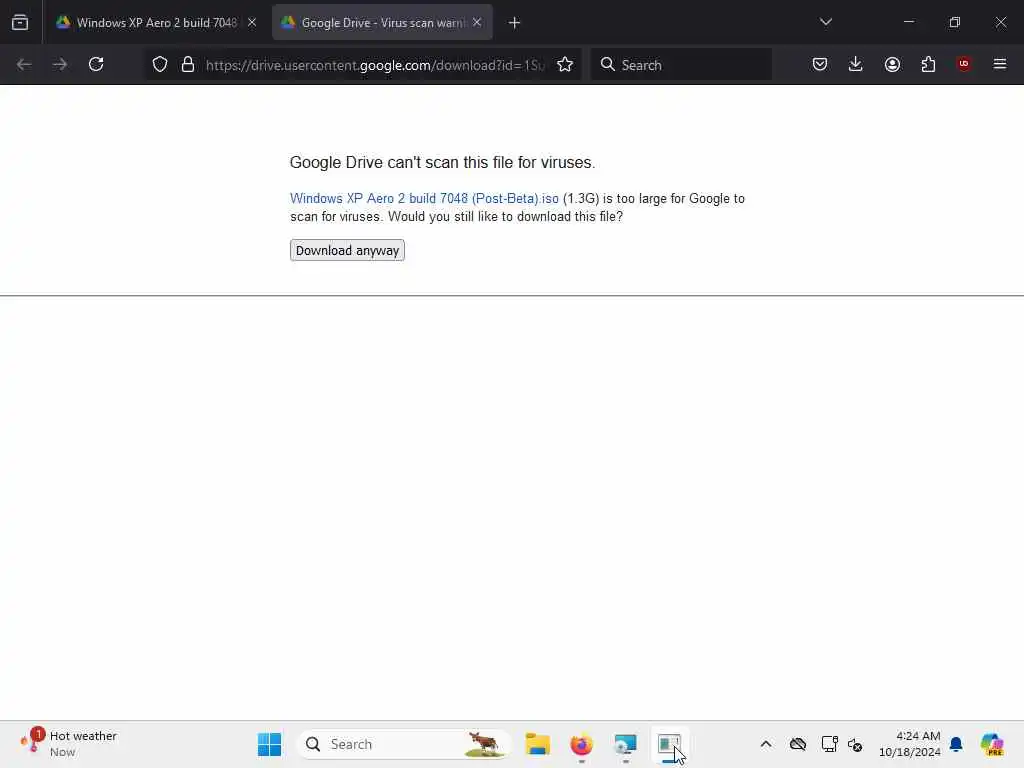This screenshot has height=768, width=1024.
Task: Open Hot weather widget on taskbar
Action: tap(68, 744)
